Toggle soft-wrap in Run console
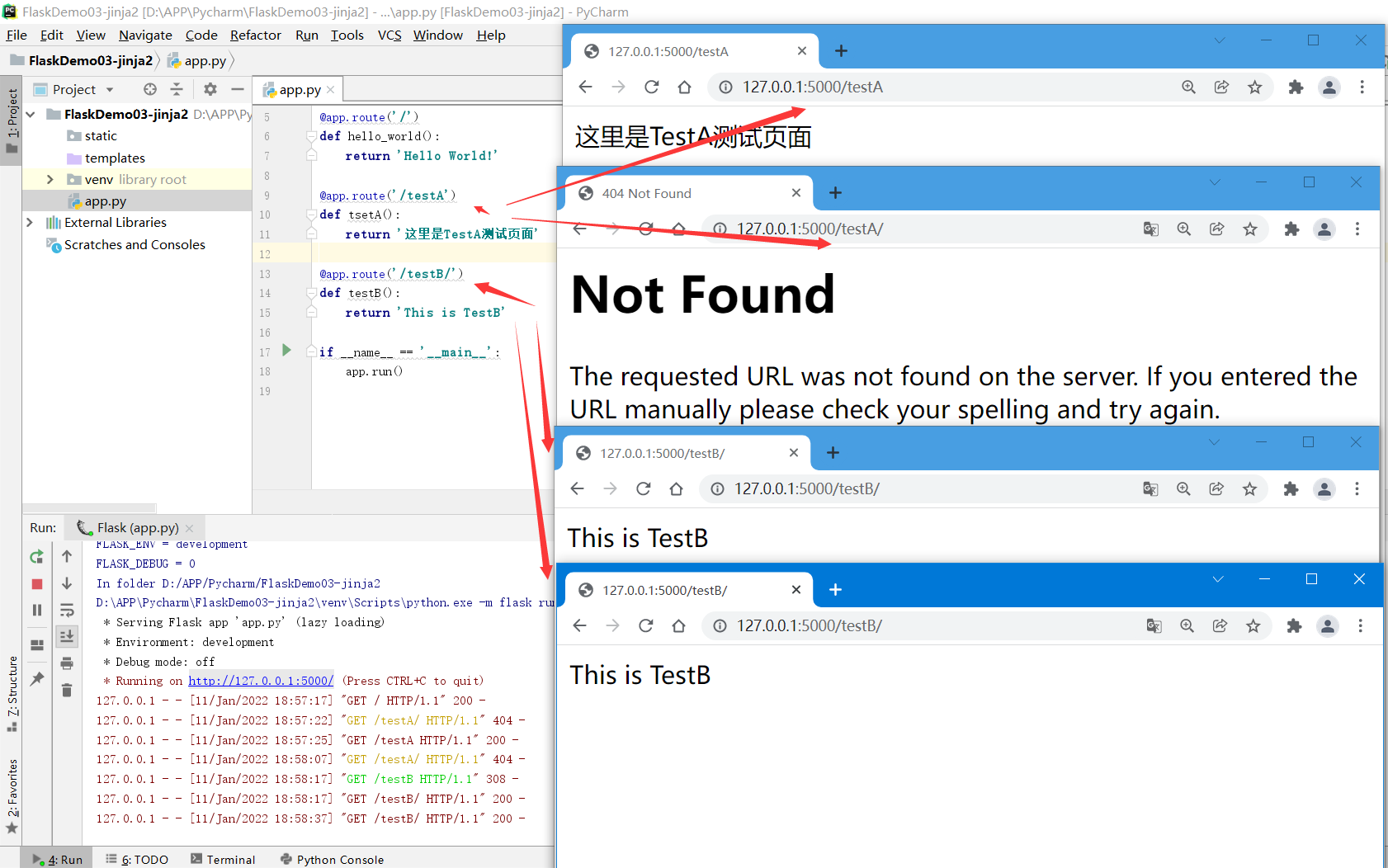Screen dimensions: 1388x868 tap(67, 610)
